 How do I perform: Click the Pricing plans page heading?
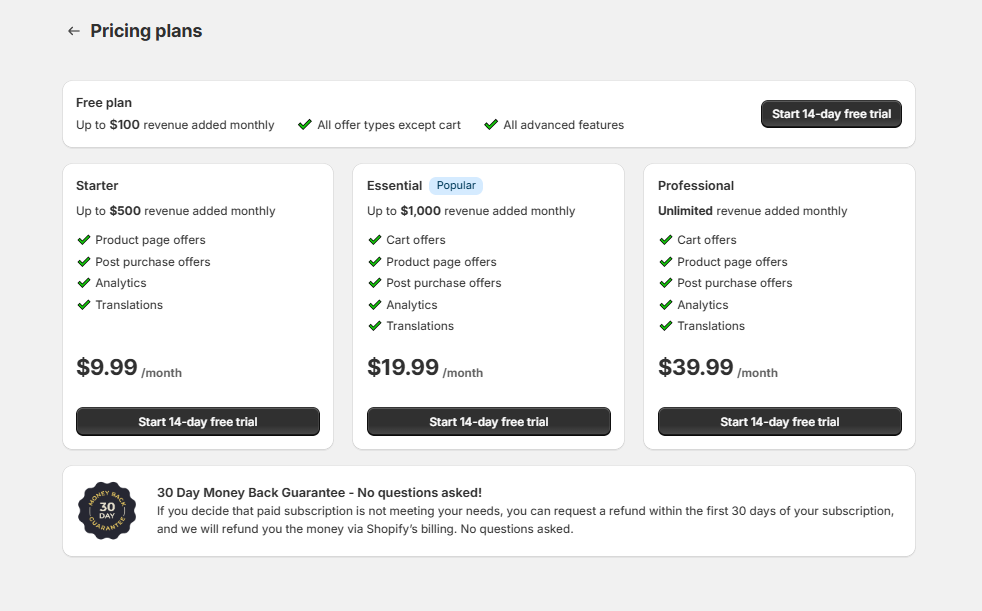(x=146, y=31)
